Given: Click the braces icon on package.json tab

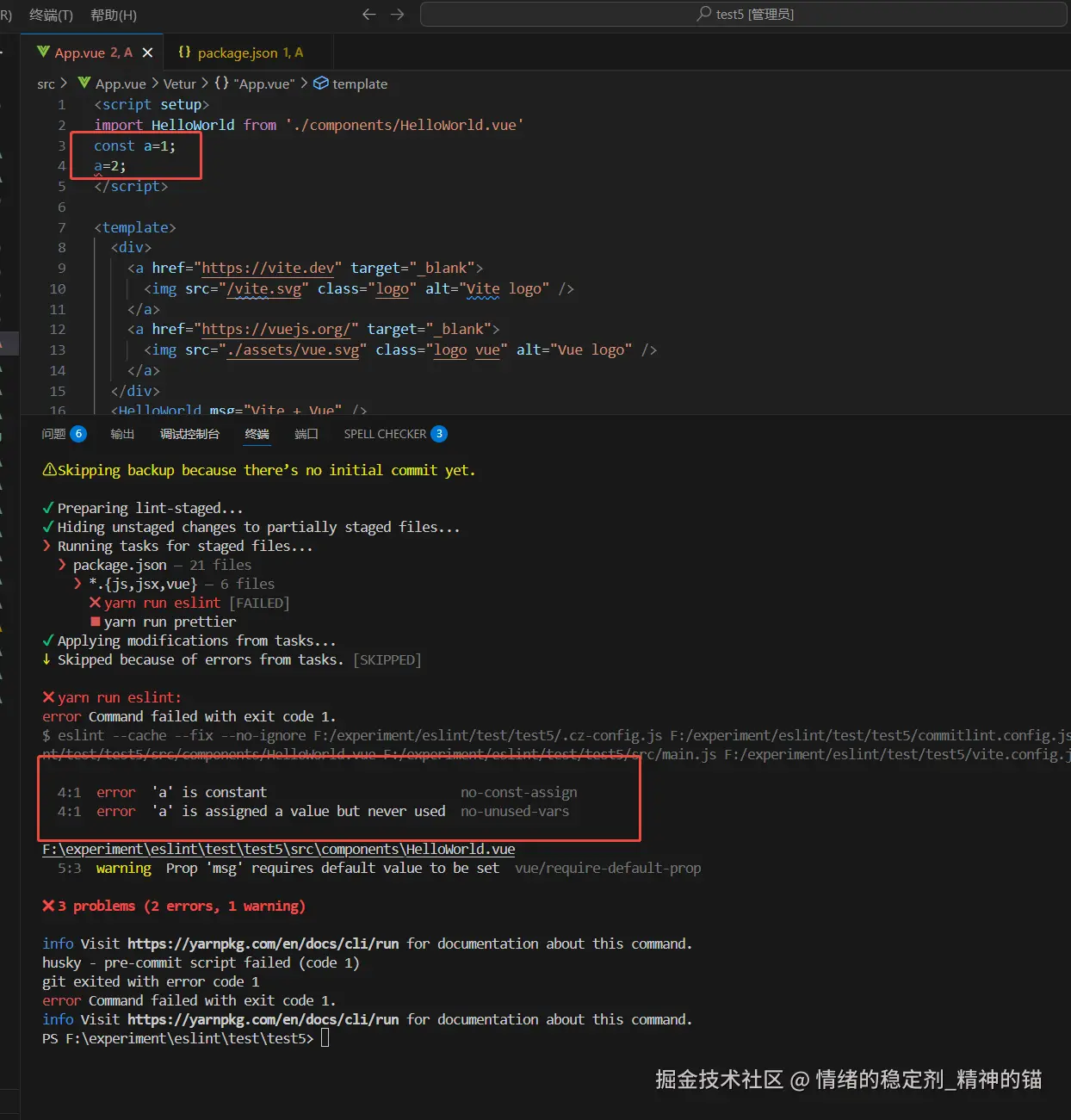Looking at the screenshot, I should [x=184, y=53].
